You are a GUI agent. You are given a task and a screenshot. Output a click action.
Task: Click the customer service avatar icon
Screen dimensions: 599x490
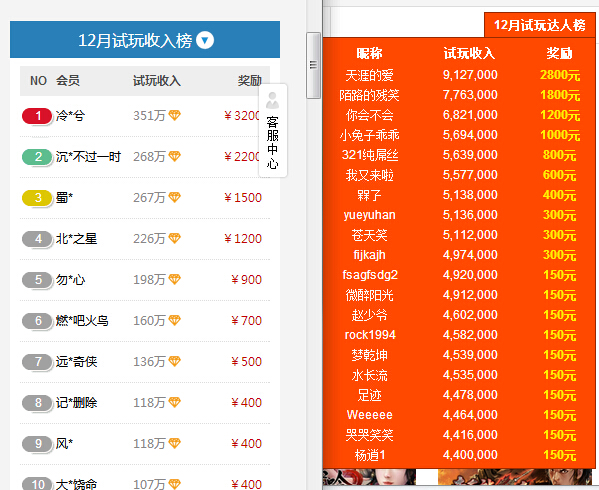click(x=273, y=100)
